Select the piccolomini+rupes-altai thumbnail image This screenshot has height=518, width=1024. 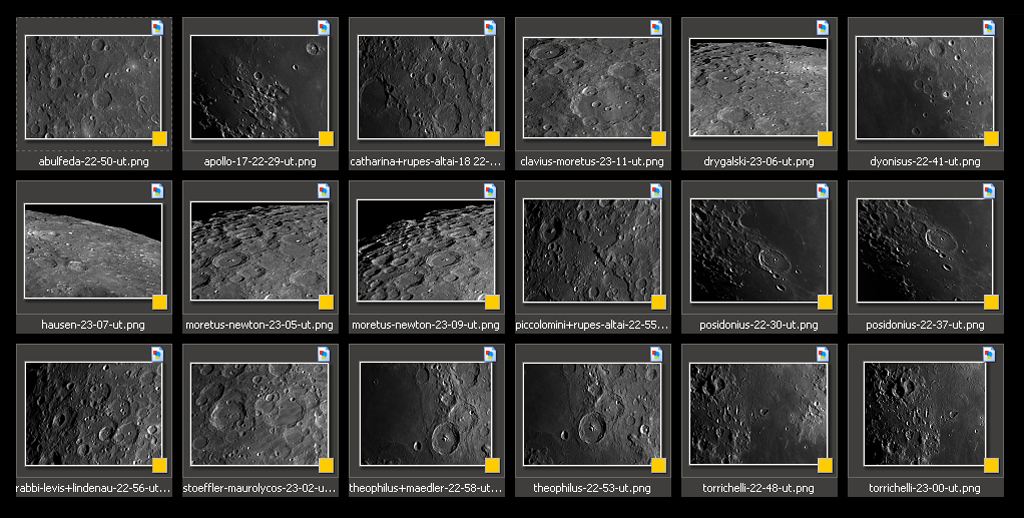[592, 250]
